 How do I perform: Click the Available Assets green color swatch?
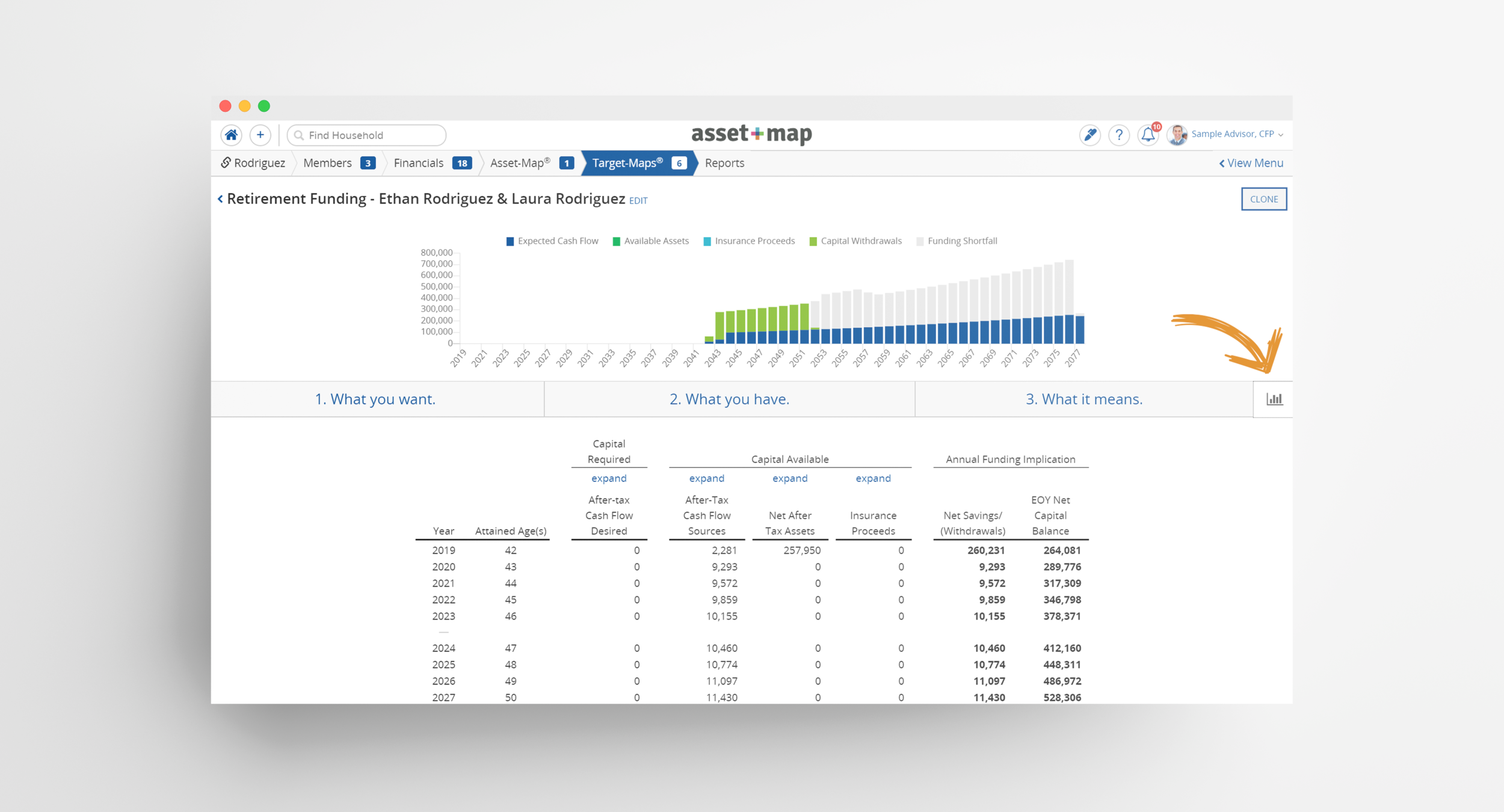[x=616, y=242]
